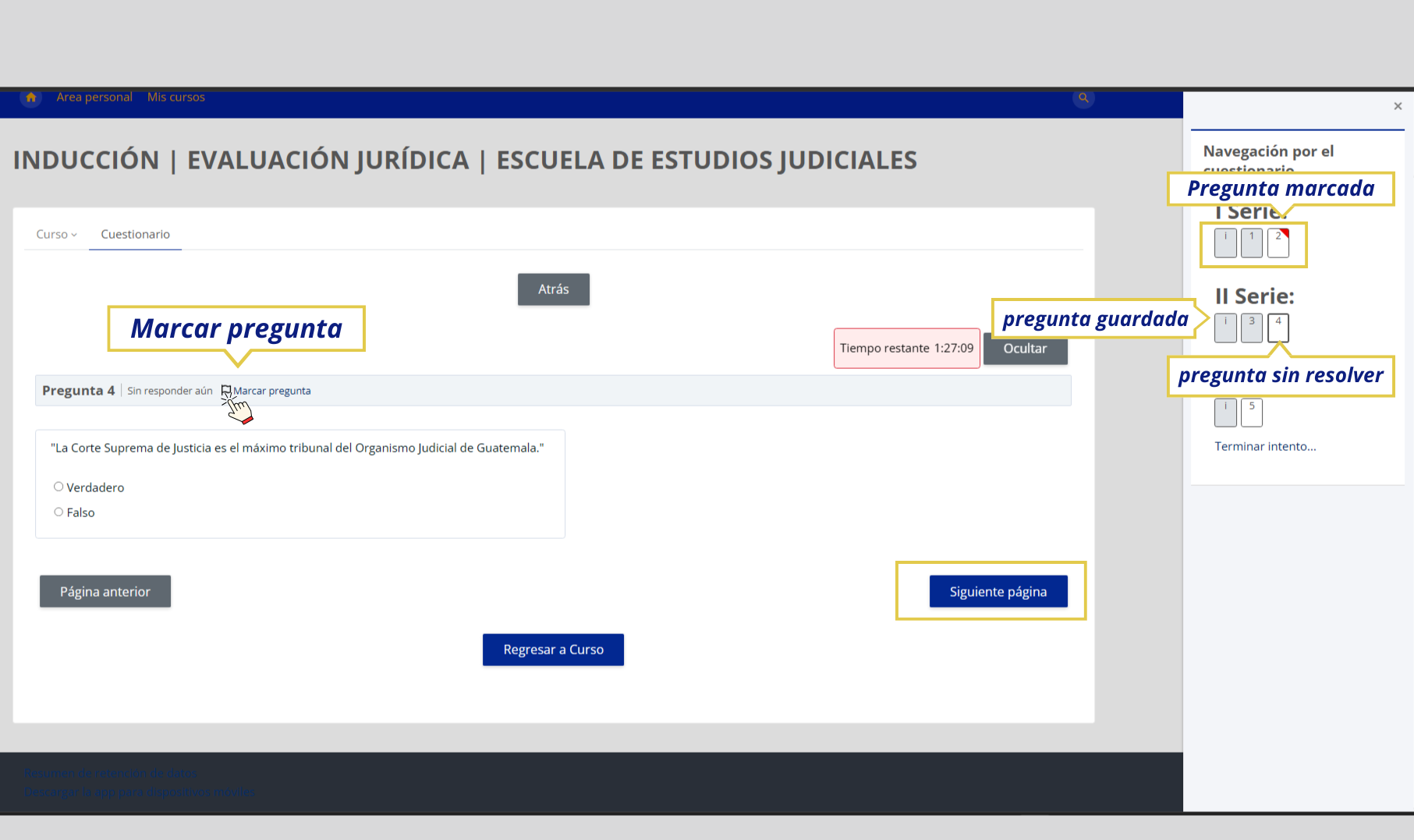This screenshot has width=1414, height=840.
Task: Open the Terminar intento link
Action: pos(1264,446)
